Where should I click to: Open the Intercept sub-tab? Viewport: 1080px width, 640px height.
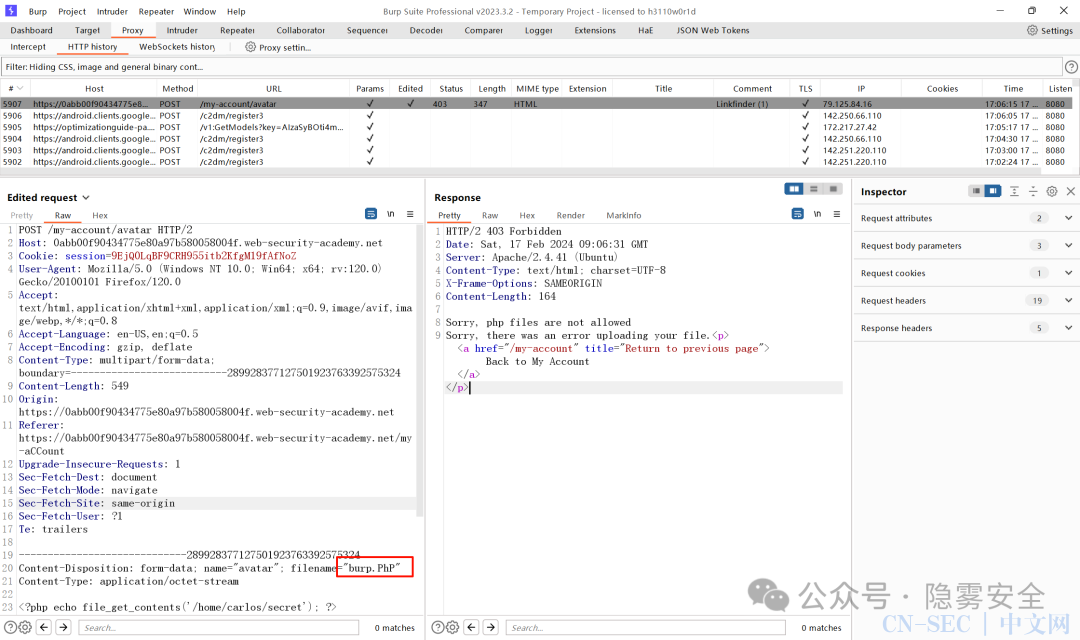[28, 47]
